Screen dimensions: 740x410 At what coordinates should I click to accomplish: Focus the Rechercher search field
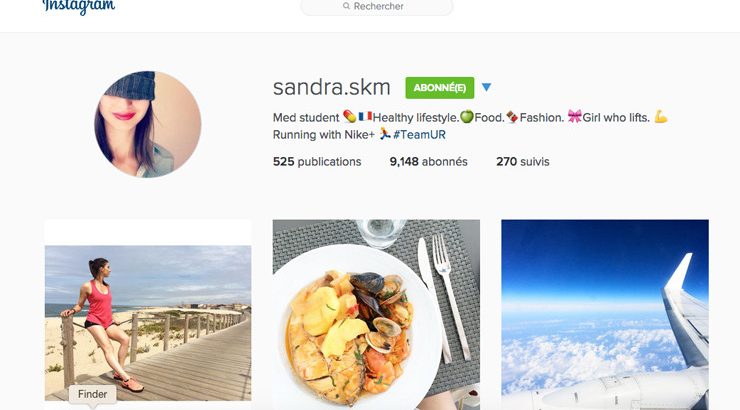pyautogui.click(x=377, y=7)
